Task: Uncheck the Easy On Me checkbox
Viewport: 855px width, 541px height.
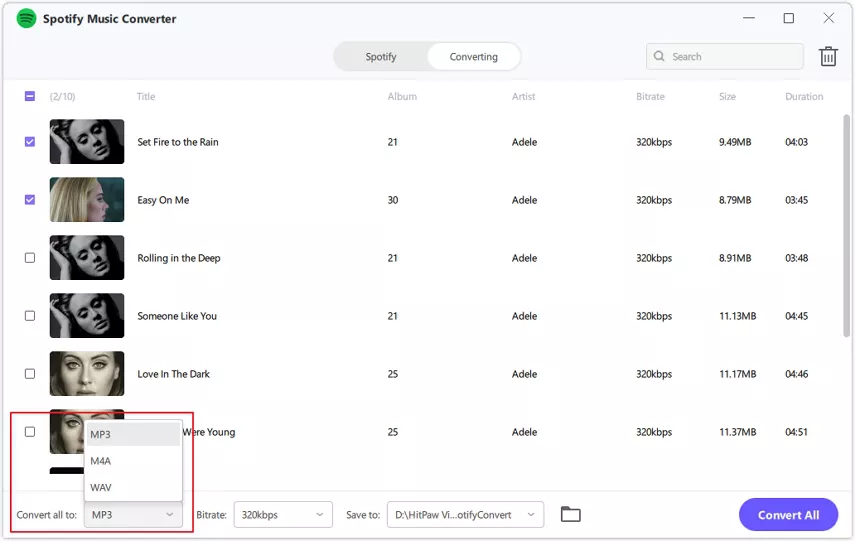Action: click(x=30, y=200)
